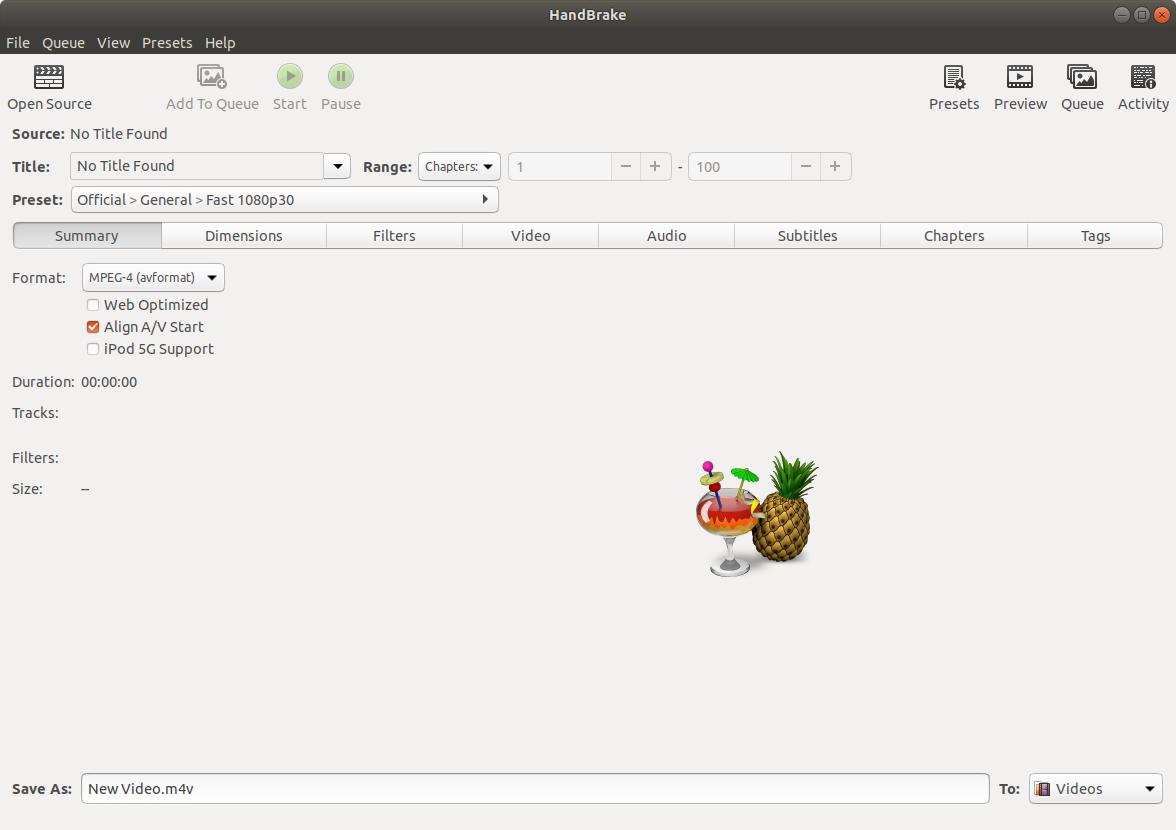Click the Open Source clapperboard icon
This screenshot has width=1176, height=830.
(x=49, y=77)
